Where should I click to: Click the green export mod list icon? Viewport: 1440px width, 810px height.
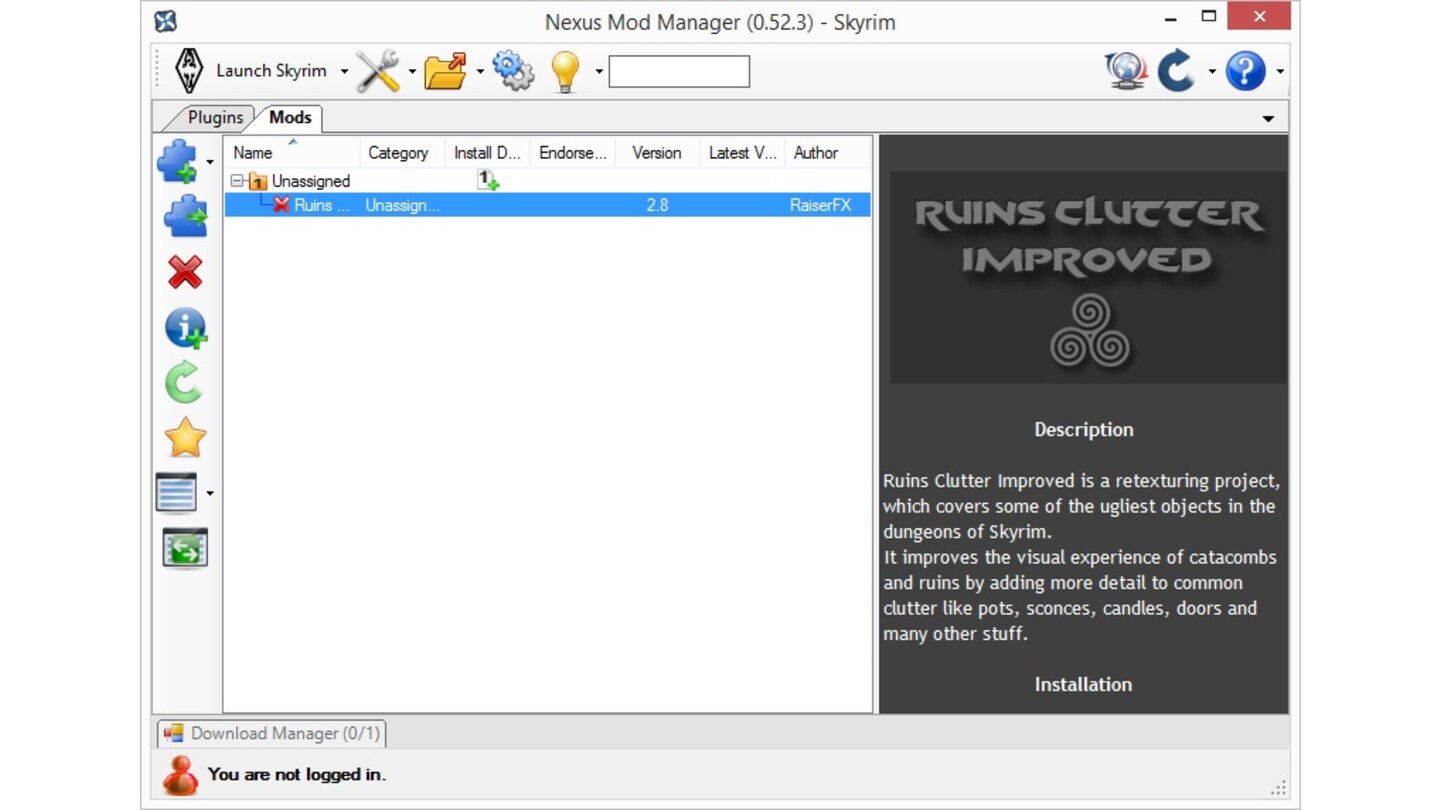185,548
